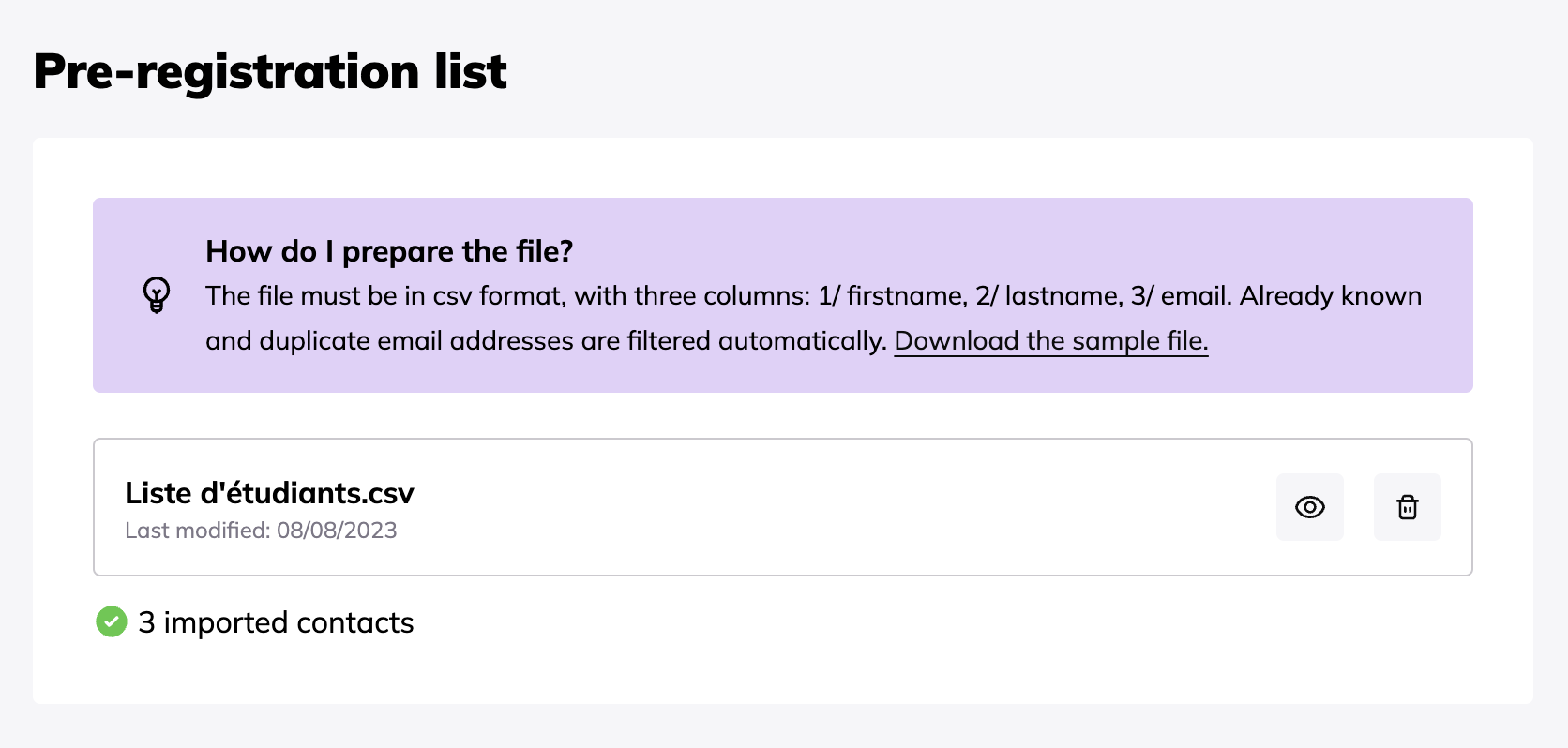Delete Liste d'étudiants.csv with the trash icon
The image size is (1568, 748).
click(1407, 507)
